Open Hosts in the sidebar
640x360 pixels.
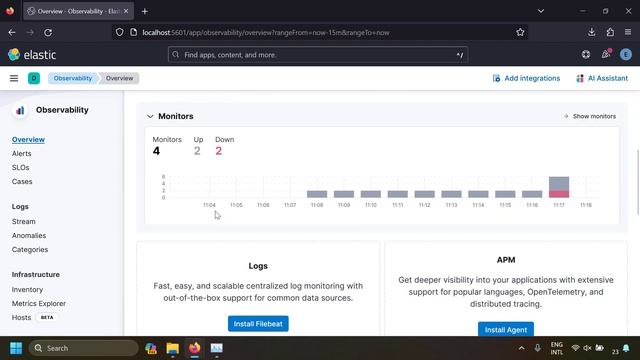[x=21, y=317]
